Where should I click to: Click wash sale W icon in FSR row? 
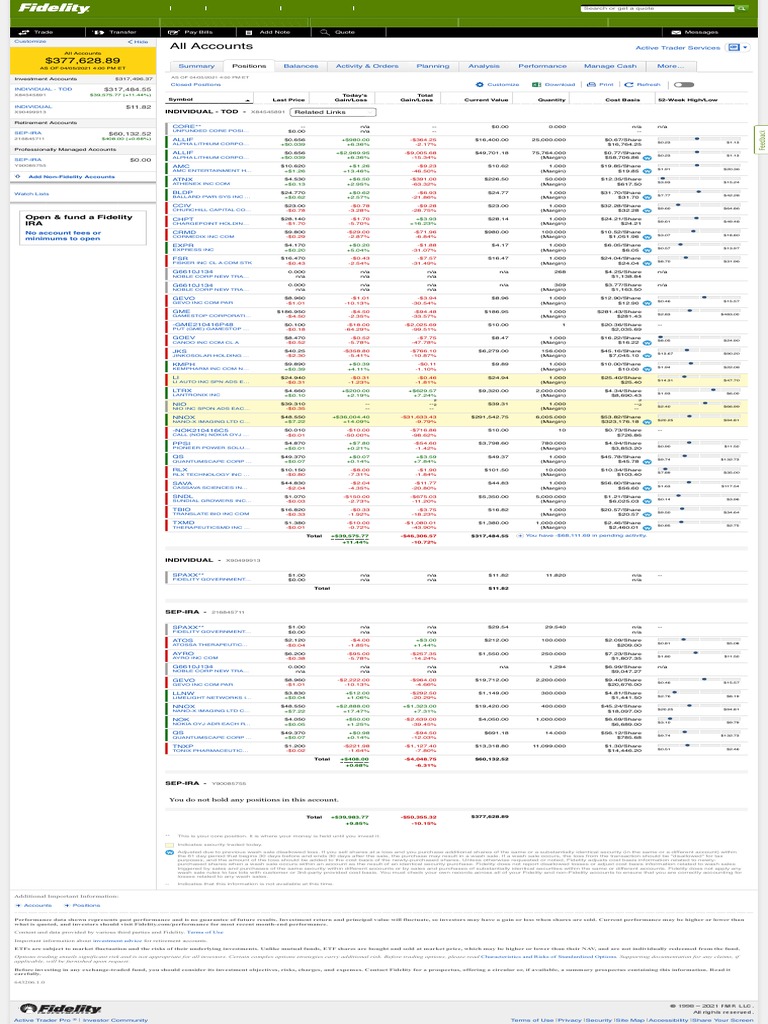point(647,263)
